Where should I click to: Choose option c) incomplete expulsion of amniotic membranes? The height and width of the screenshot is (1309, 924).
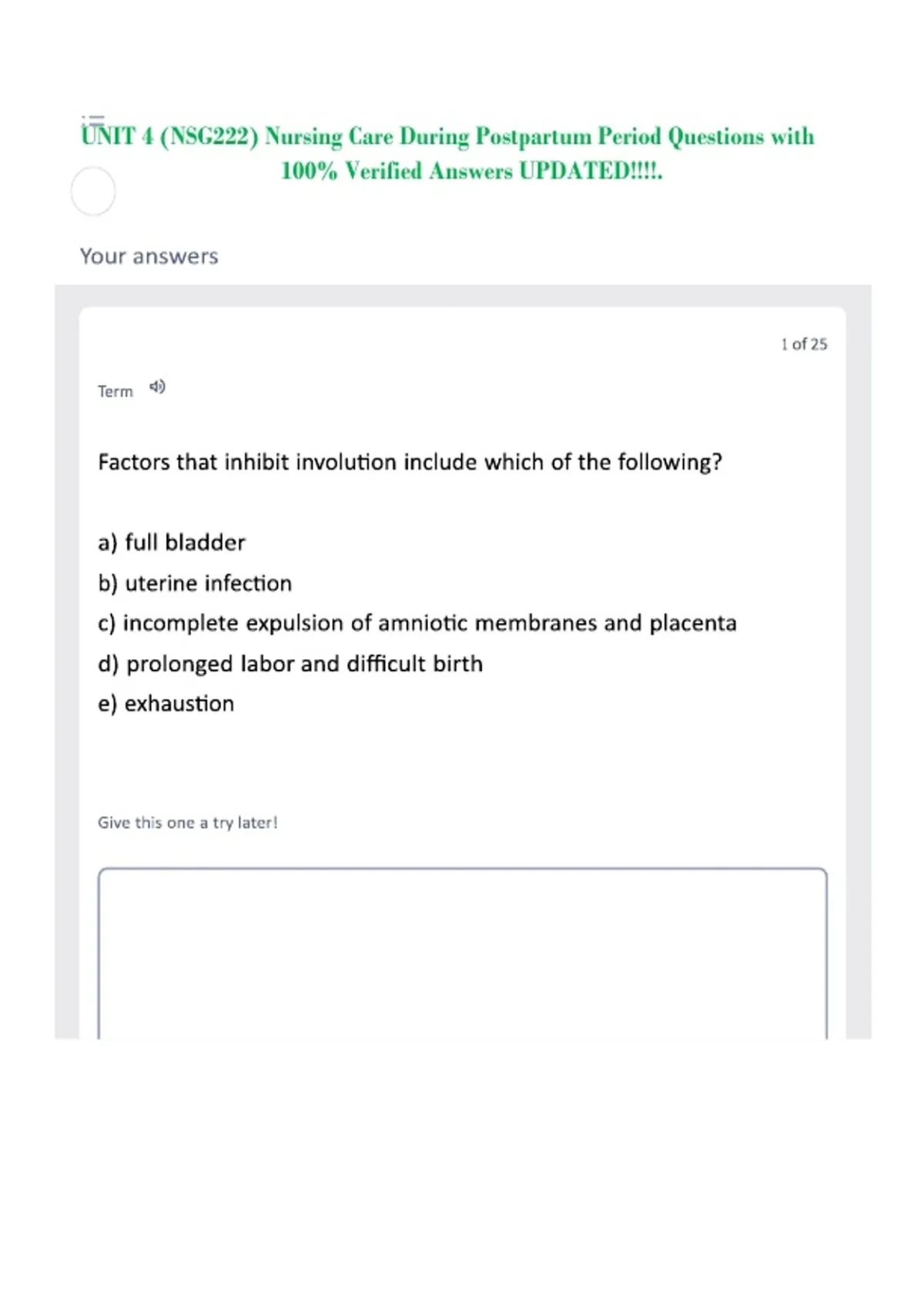417,623
